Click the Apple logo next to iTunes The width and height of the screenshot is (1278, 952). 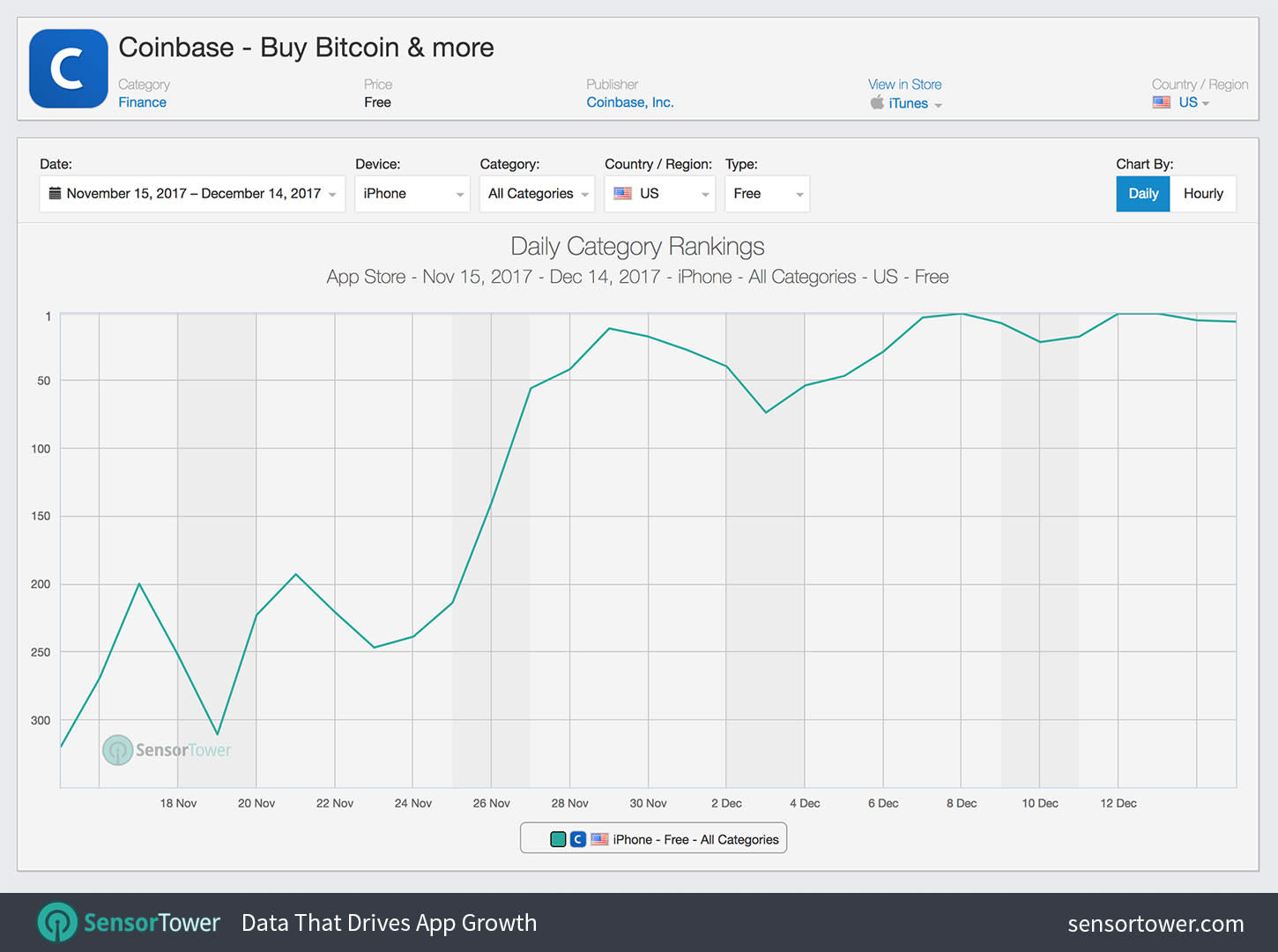(x=878, y=102)
